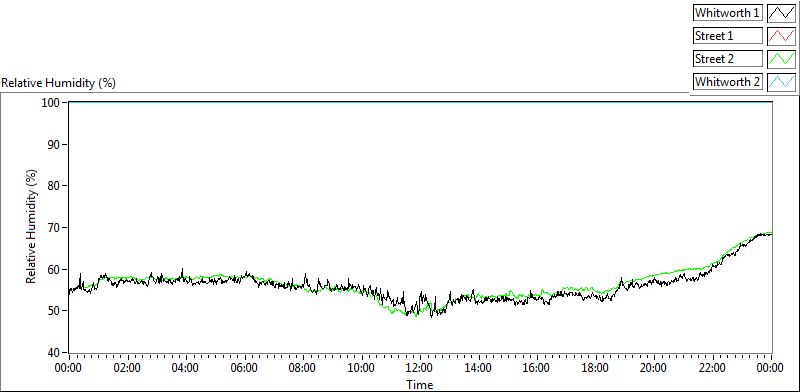Click the Street 1 red line icon

[x=781, y=36]
